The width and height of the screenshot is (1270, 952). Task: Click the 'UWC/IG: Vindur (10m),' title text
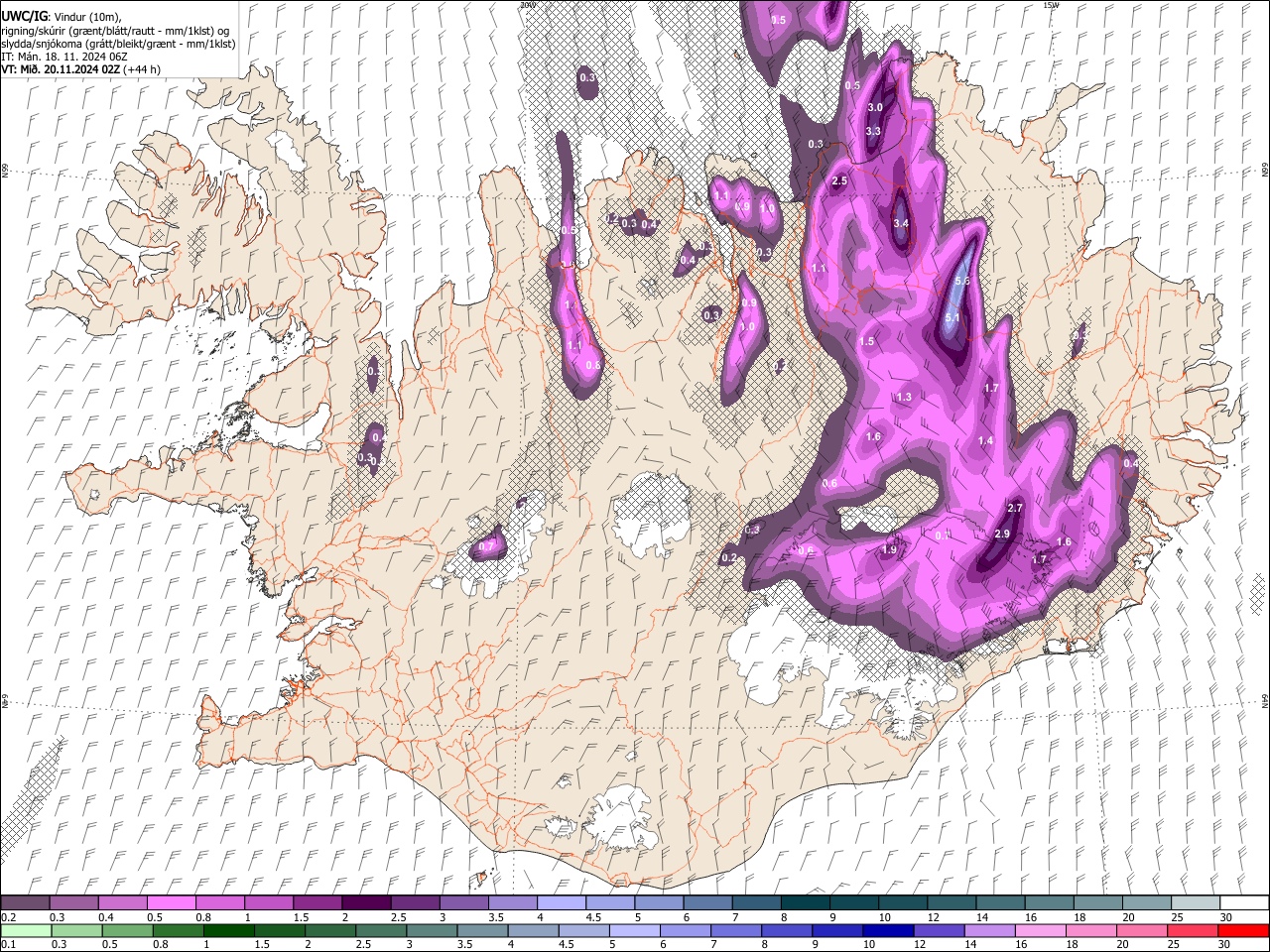point(61,16)
